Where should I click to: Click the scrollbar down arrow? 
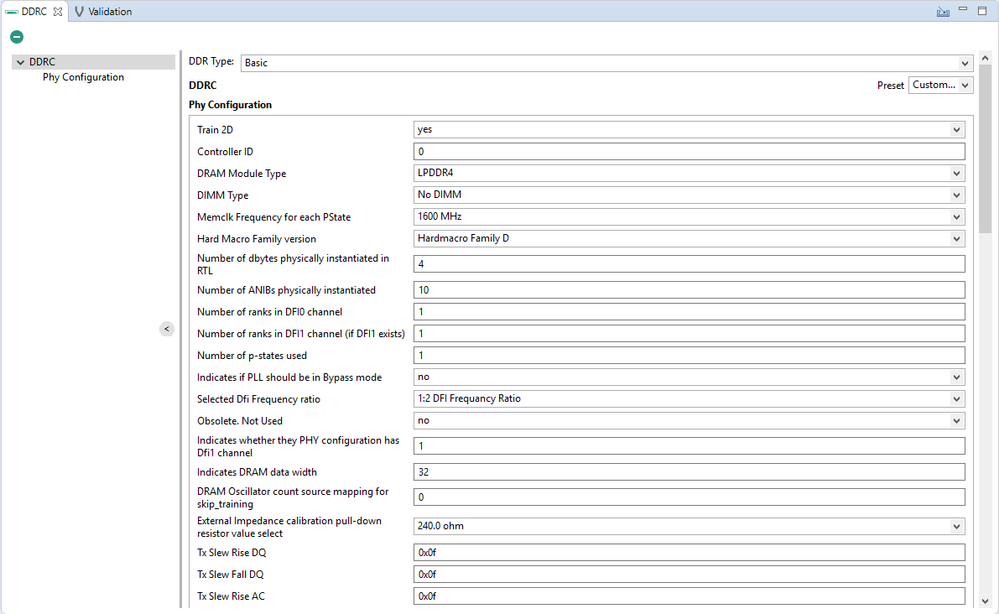click(x=985, y=601)
